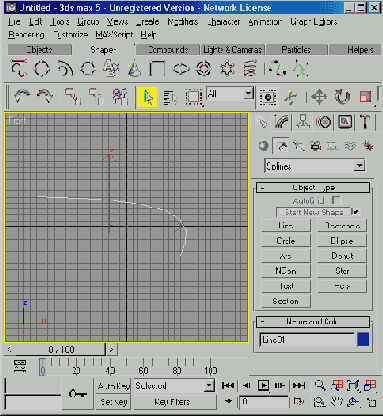383x416 pixels.
Task: Activate the Select and Scale tool
Action: click(366, 97)
